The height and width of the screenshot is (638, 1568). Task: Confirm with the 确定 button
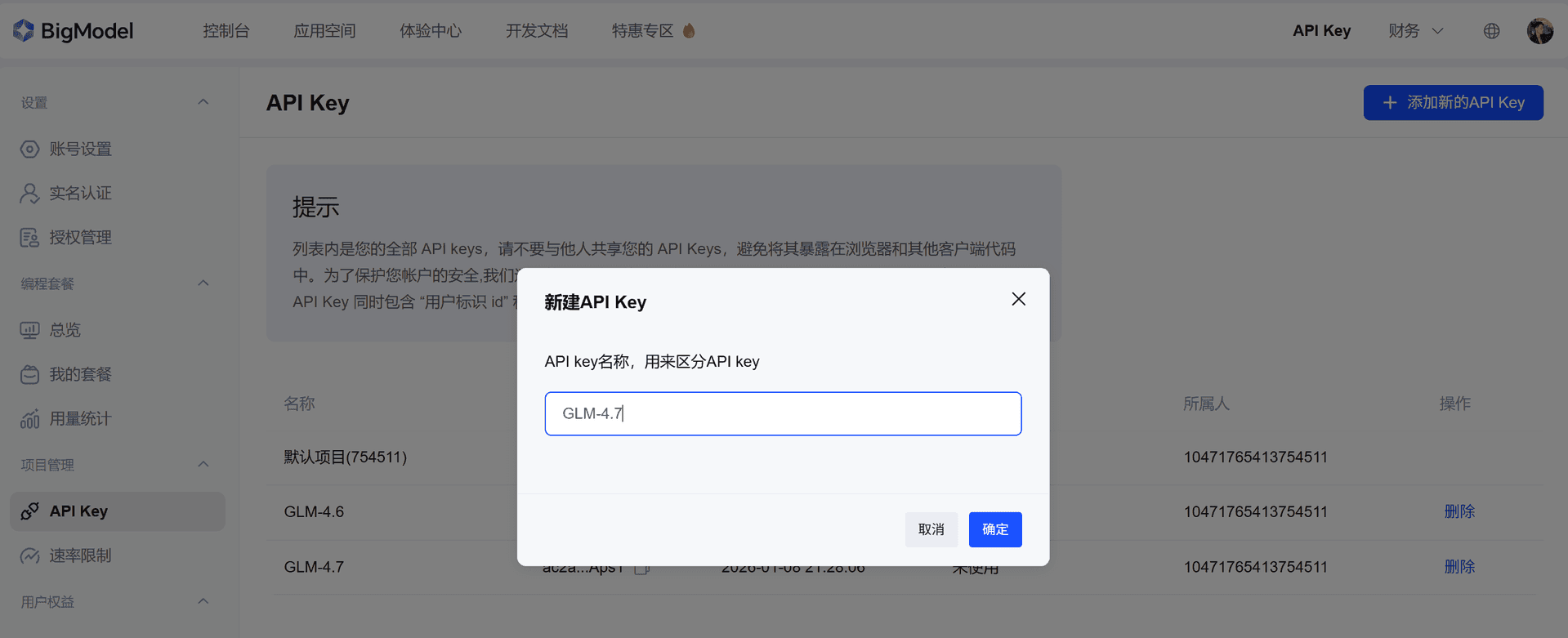(x=994, y=529)
